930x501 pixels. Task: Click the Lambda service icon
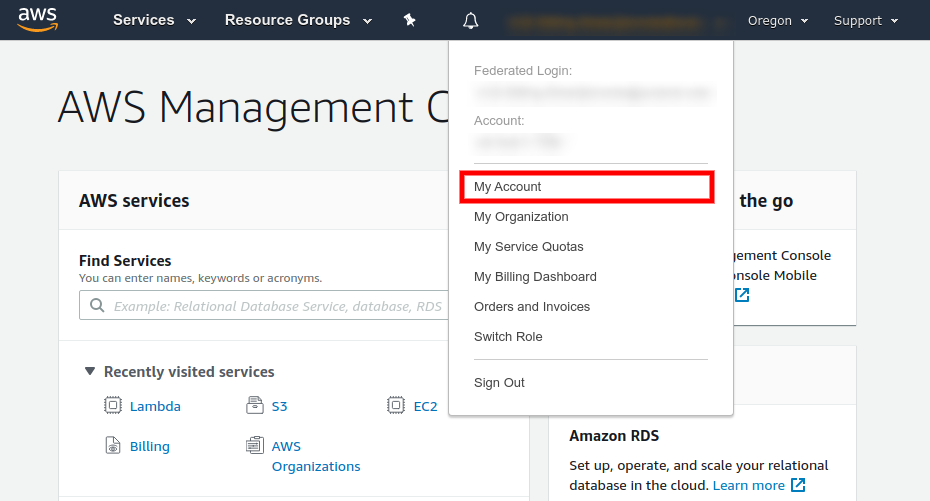(113, 406)
